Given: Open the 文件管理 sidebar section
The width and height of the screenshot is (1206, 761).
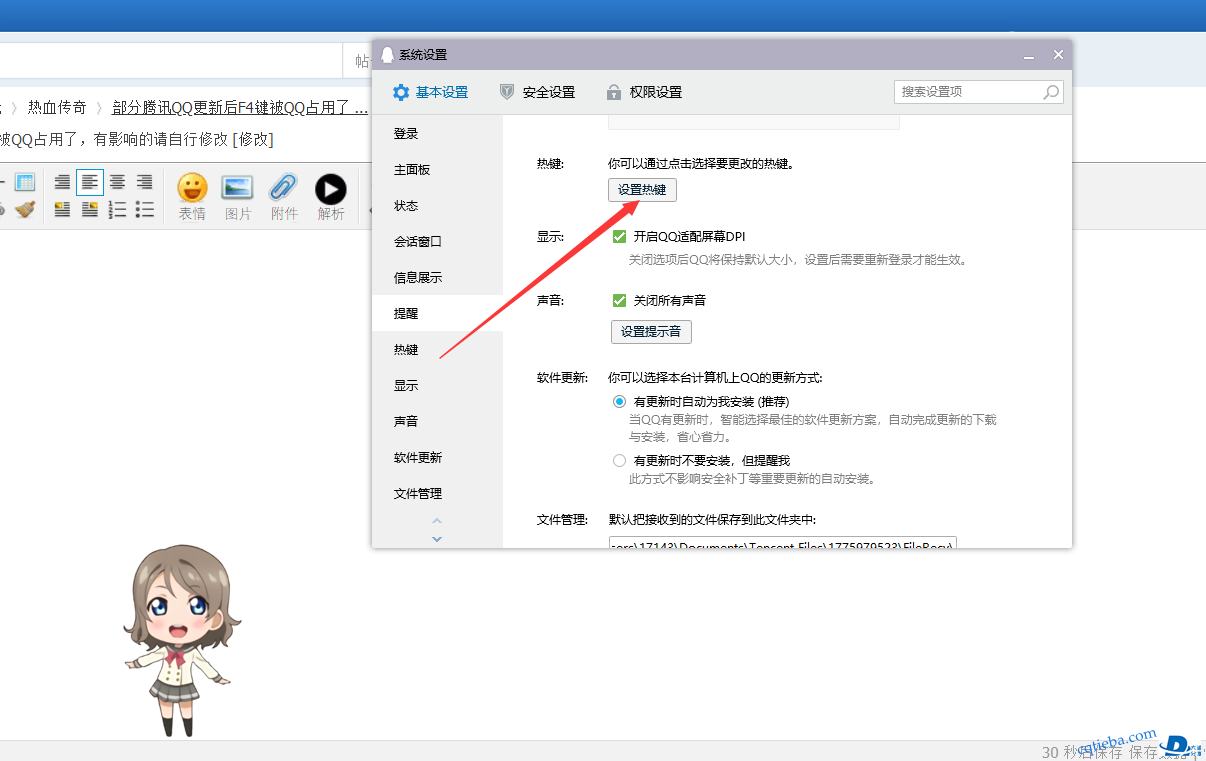Looking at the screenshot, I should point(437,494).
